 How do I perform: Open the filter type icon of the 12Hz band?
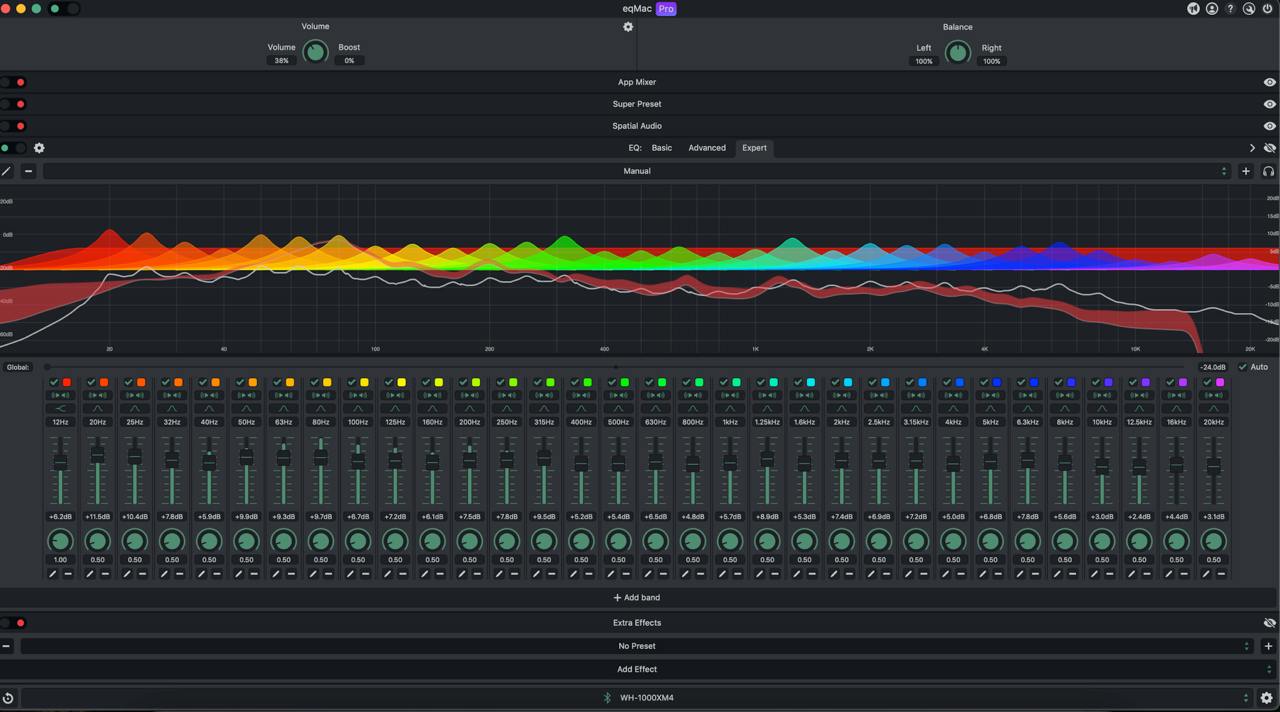click(x=60, y=408)
